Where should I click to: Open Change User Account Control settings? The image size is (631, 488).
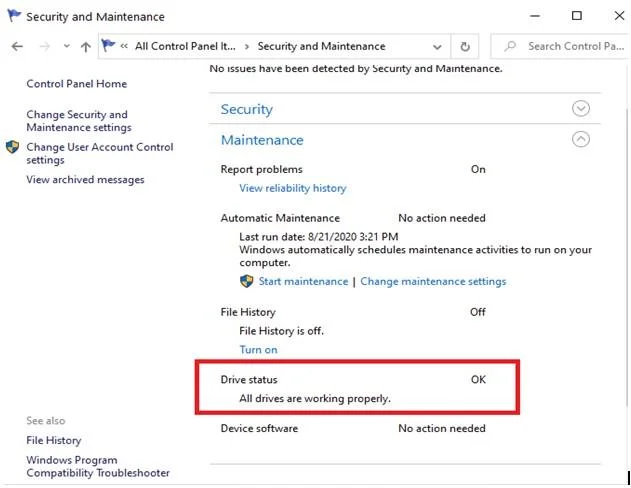point(100,153)
